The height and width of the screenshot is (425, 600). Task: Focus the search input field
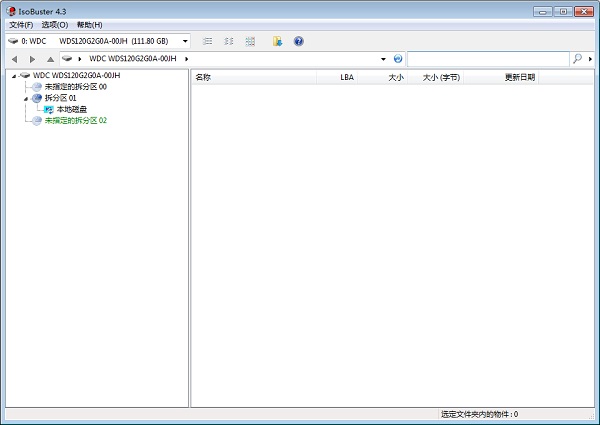coord(488,59)
